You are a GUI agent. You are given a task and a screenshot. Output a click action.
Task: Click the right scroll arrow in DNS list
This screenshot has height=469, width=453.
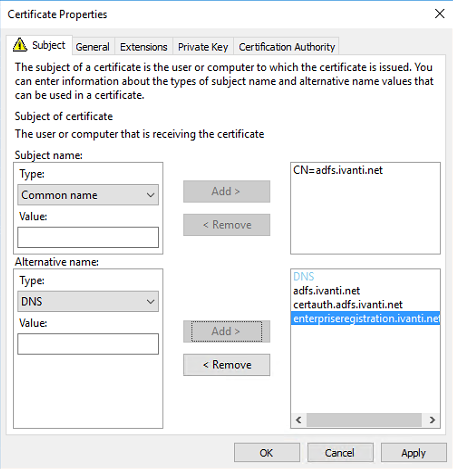click(x=432, y=420)
